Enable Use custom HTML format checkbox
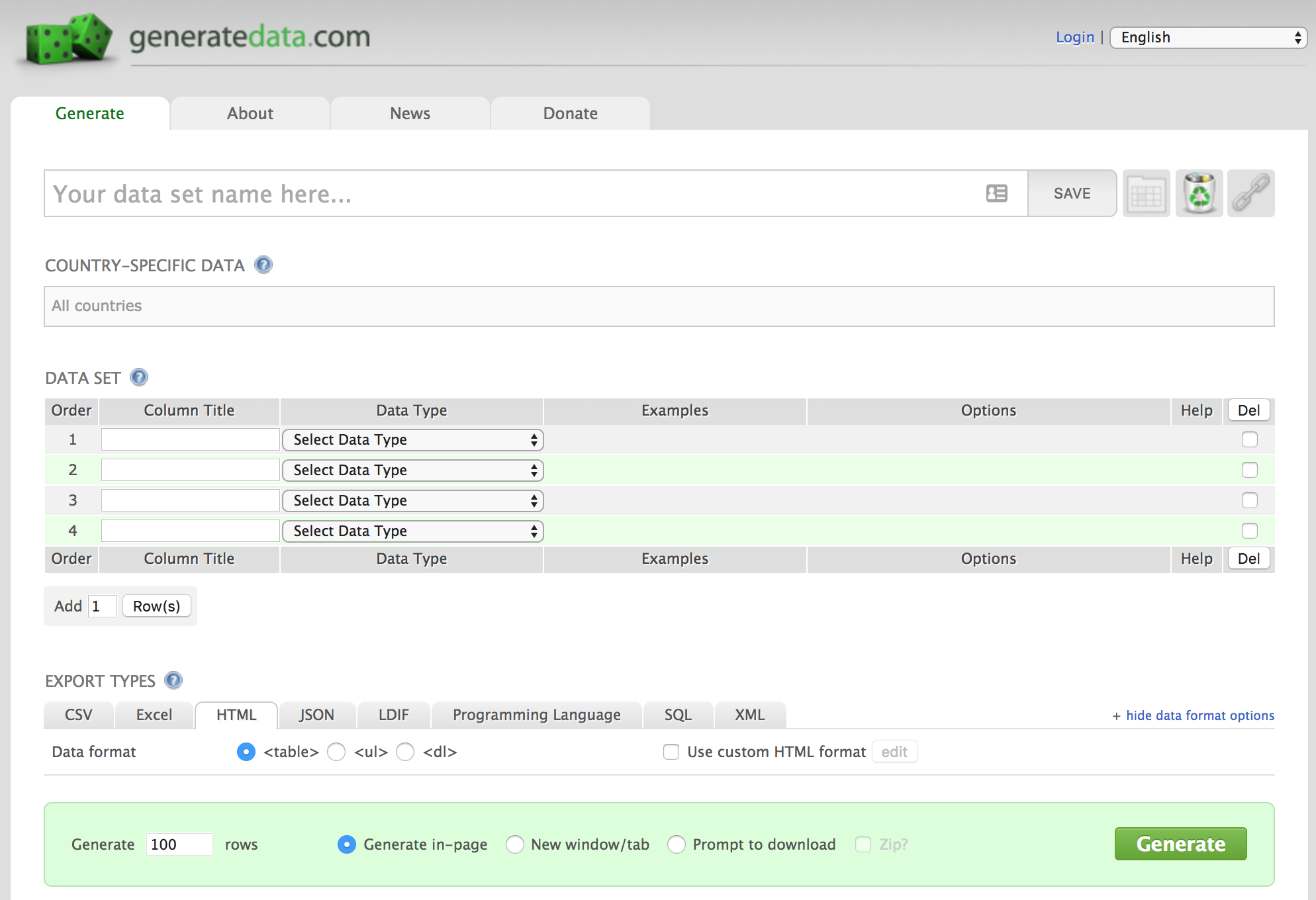 click(671, 752)
